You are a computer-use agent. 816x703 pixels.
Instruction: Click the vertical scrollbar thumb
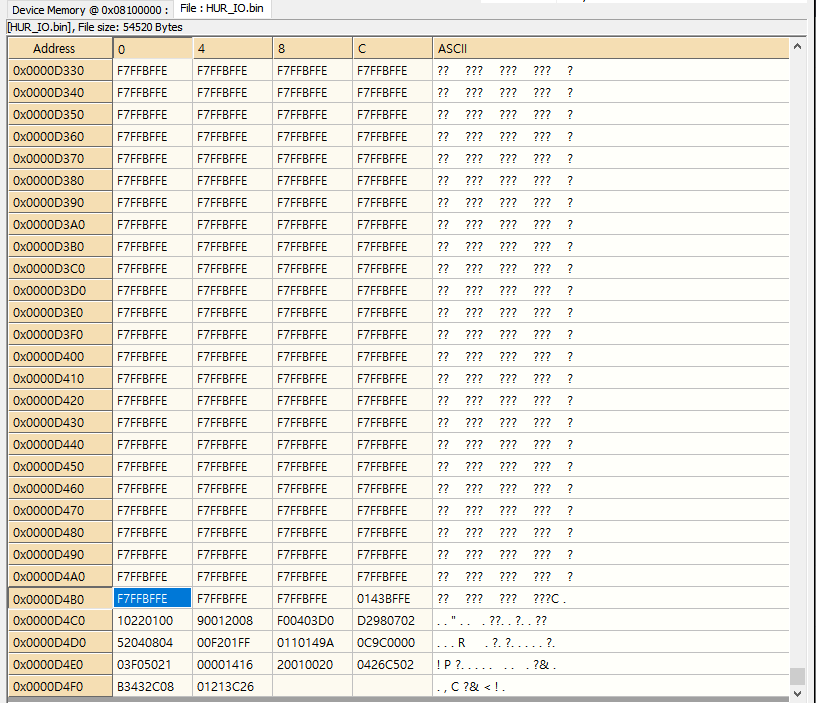[797, 676]
